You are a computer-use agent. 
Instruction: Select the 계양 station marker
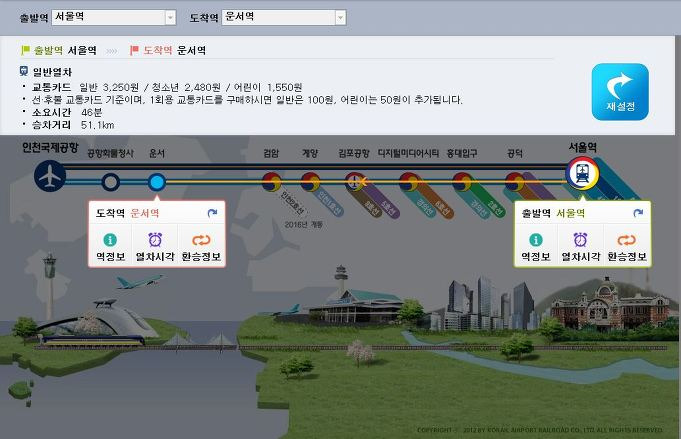pos(311,182)
